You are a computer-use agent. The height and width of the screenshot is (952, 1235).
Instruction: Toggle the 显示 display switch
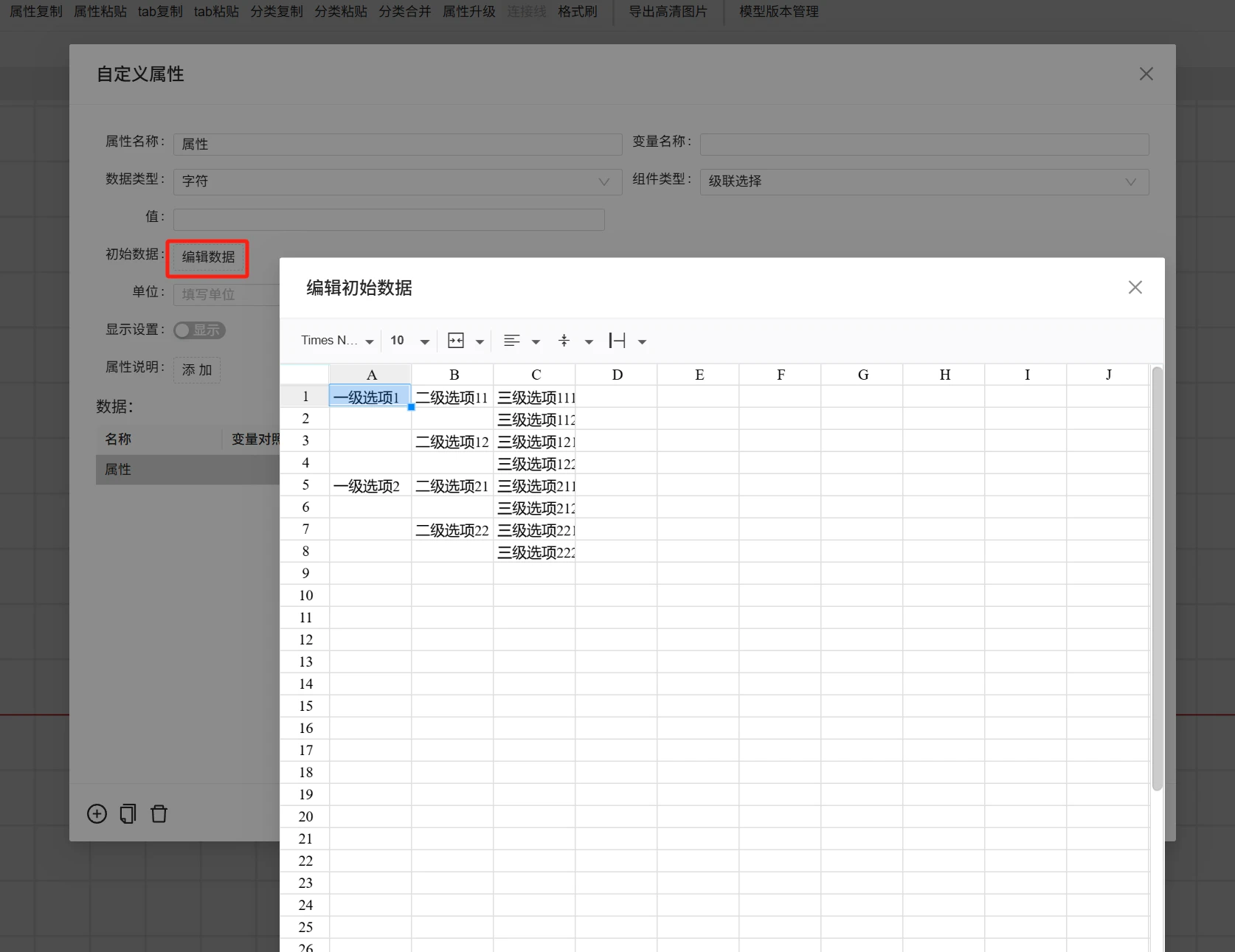[x=199, y=330]
